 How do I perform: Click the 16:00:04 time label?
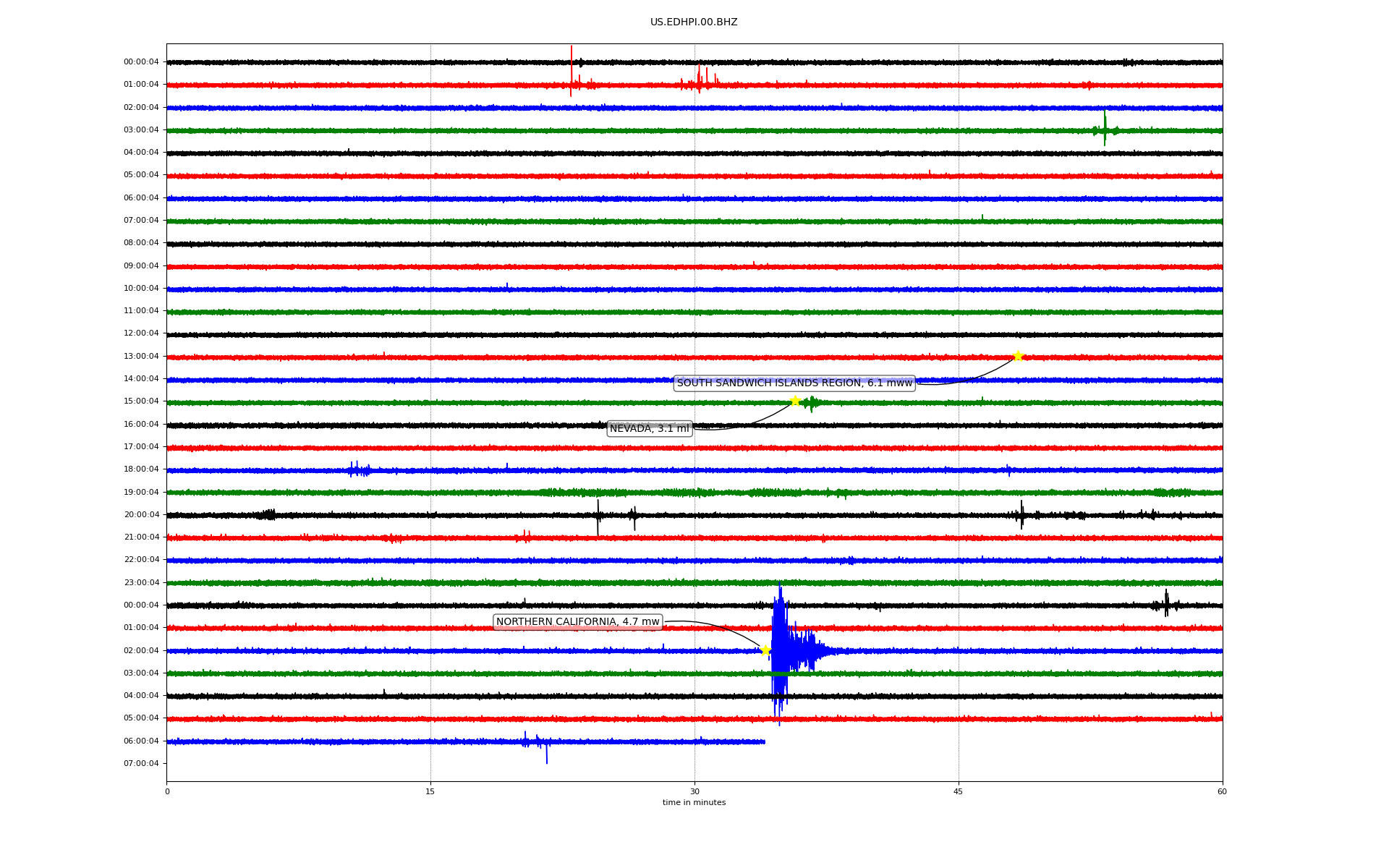coord(141,425)
